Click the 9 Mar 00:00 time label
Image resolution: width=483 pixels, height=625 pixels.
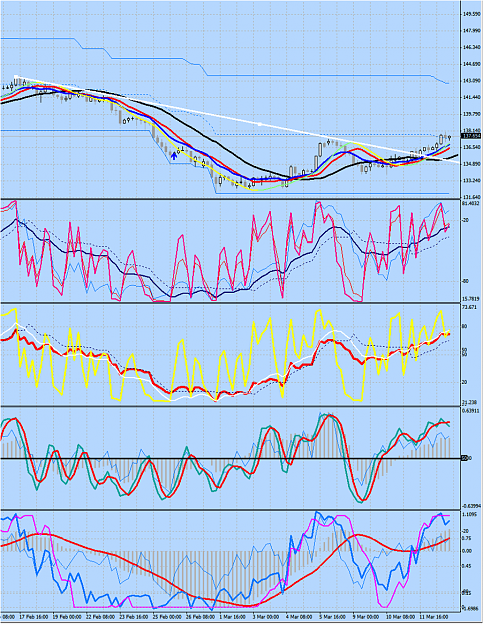pyautogui.click(x=365, y=617)
